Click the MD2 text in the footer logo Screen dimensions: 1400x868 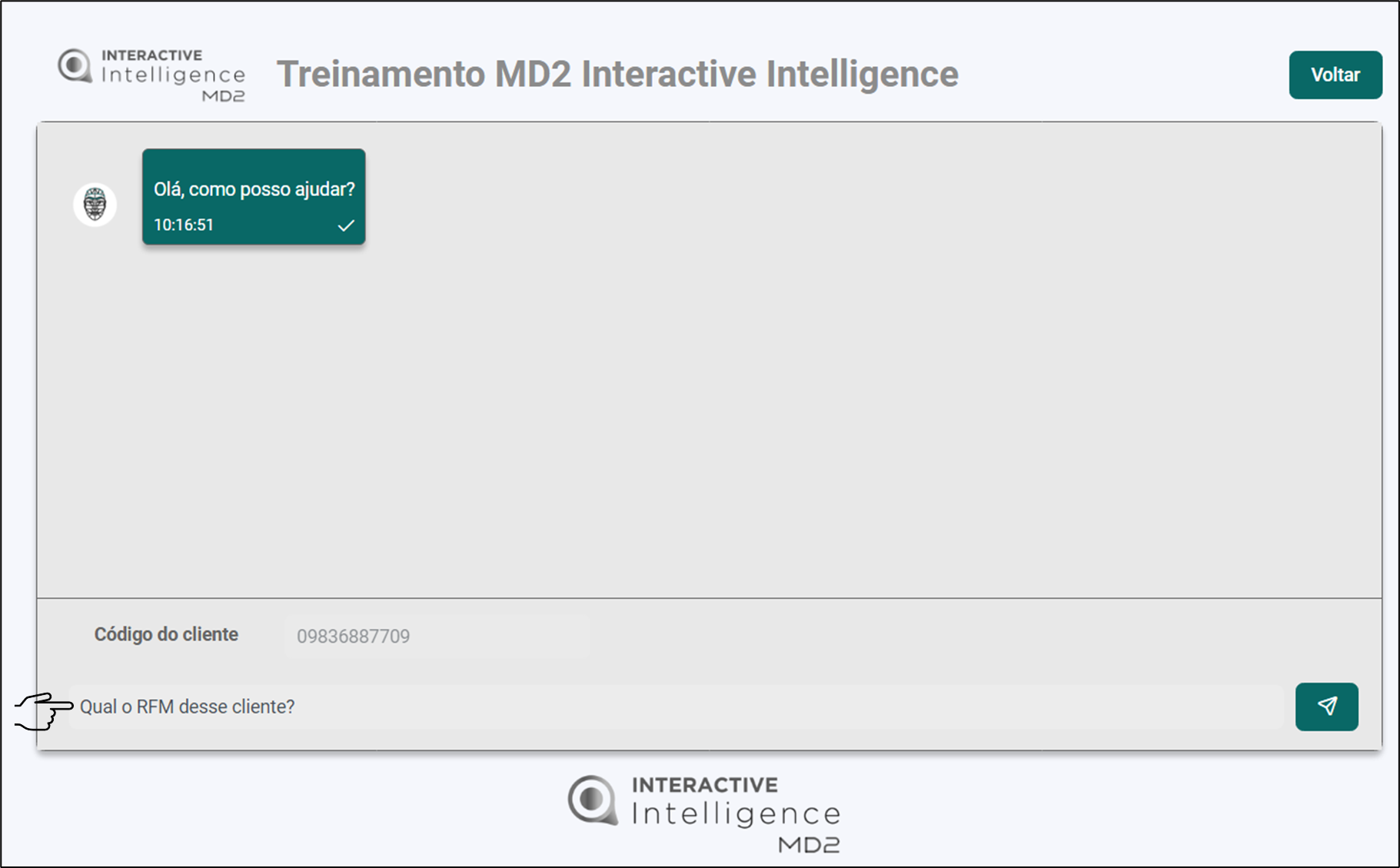click(x=809, y=845)
